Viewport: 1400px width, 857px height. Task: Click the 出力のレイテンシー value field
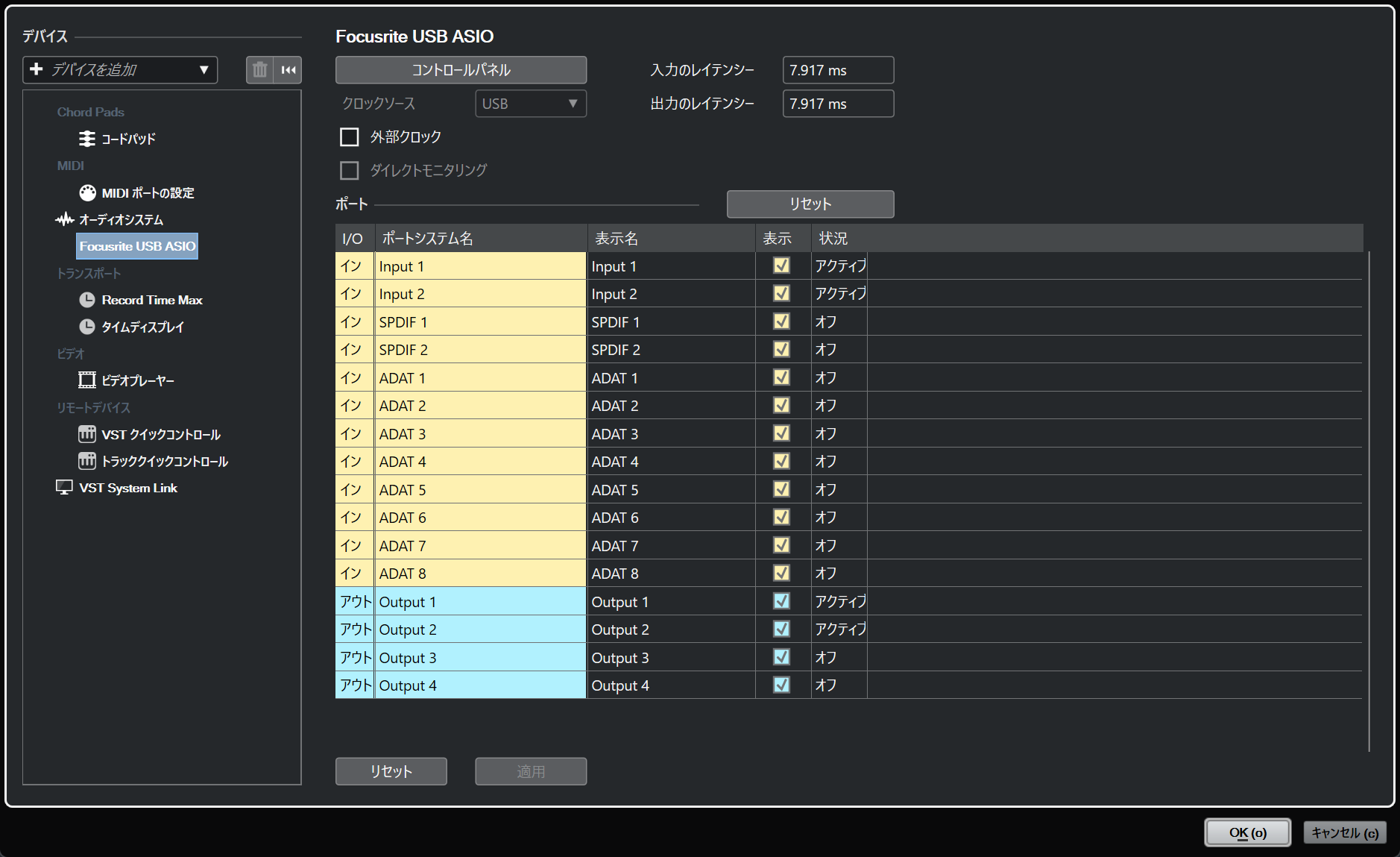(x=838, y=104)
